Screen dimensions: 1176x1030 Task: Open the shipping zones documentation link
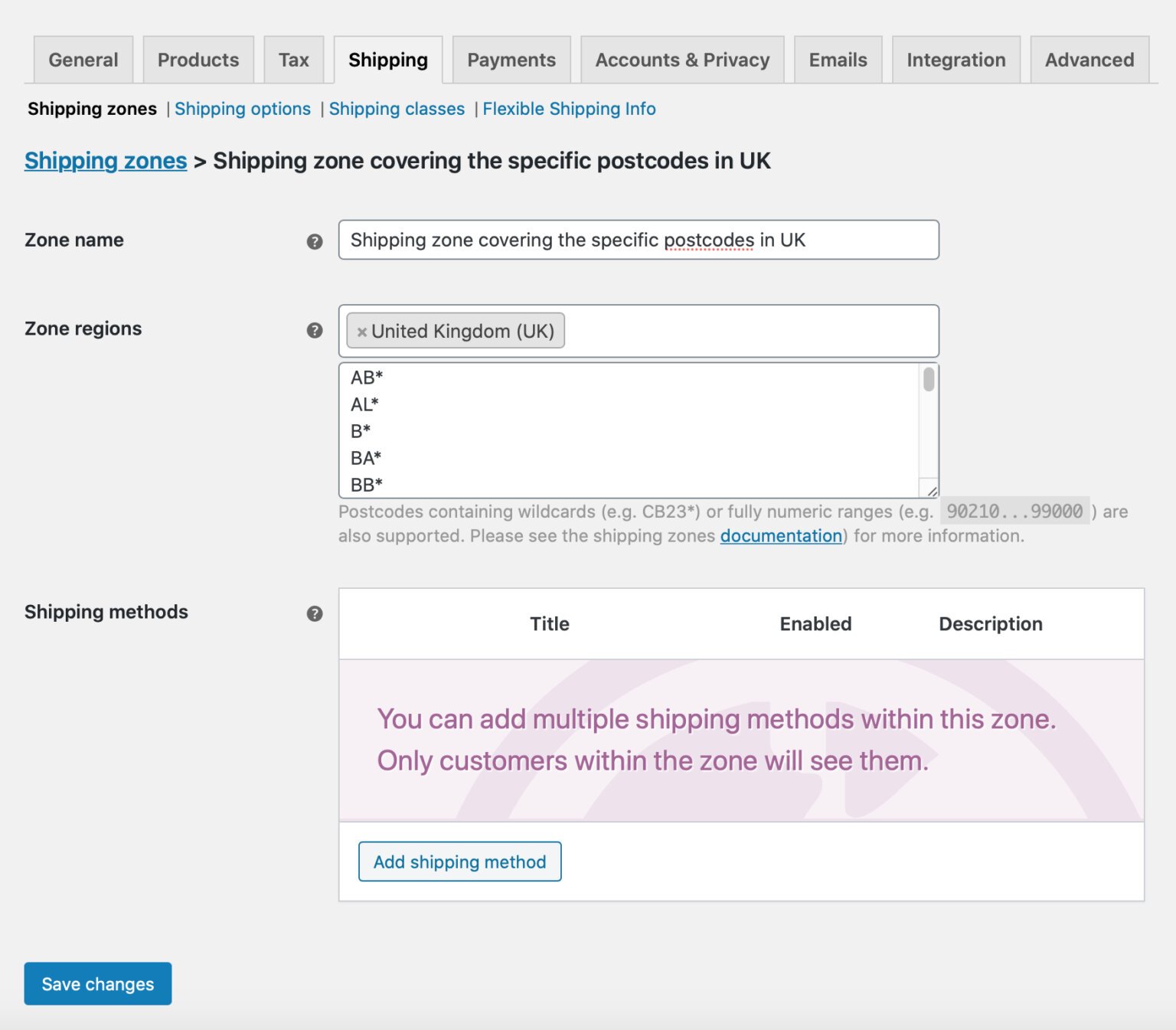click(x=779, y=535)
